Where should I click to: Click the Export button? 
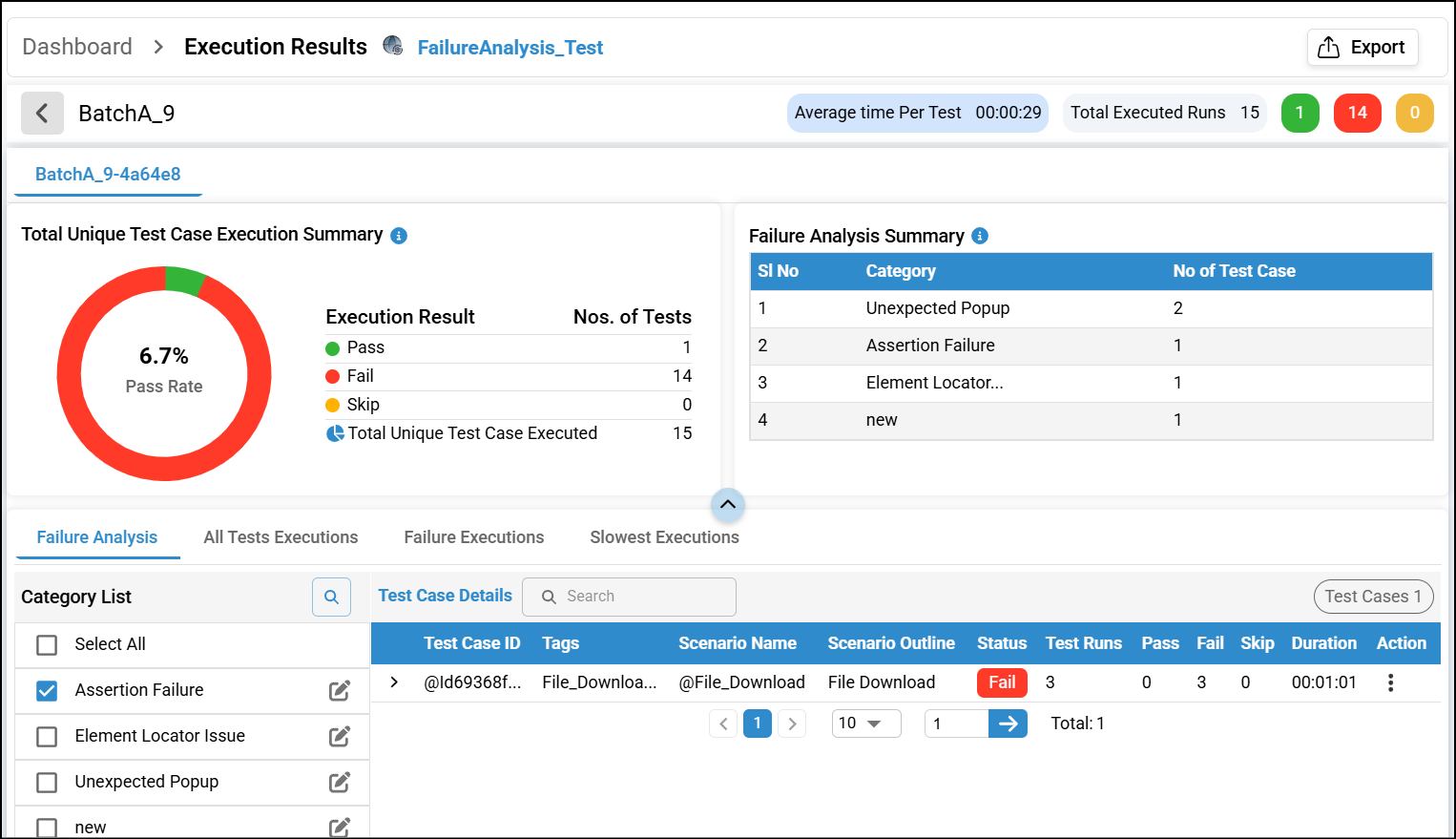pyautogui.click(x=1362, y=47)
